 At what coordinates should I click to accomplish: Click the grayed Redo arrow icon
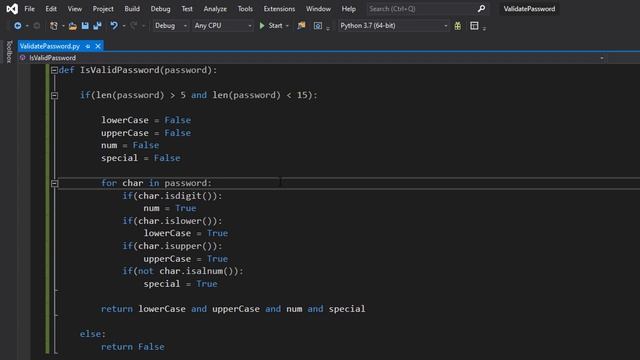(133, 26)
